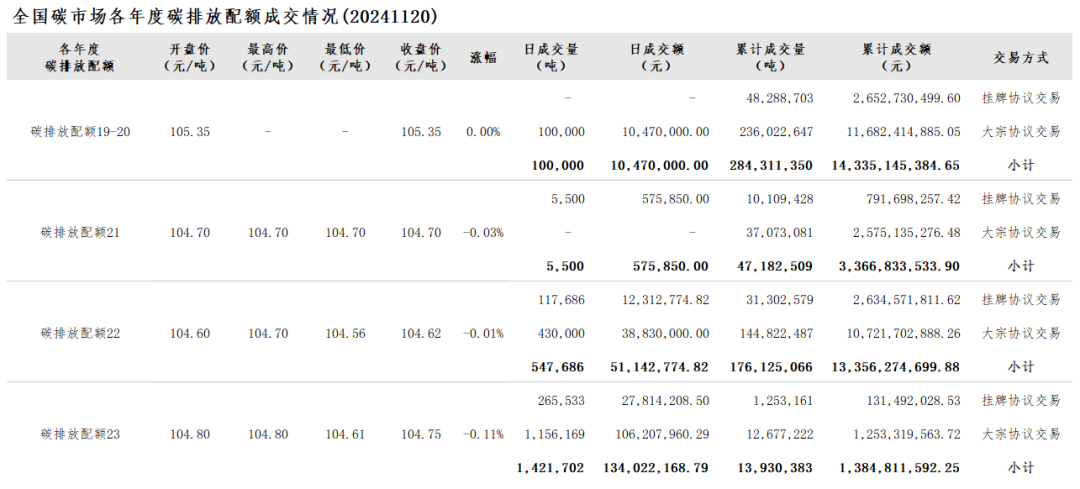
Task: Select the 开盘价 column header
Action: coord(190,57)
